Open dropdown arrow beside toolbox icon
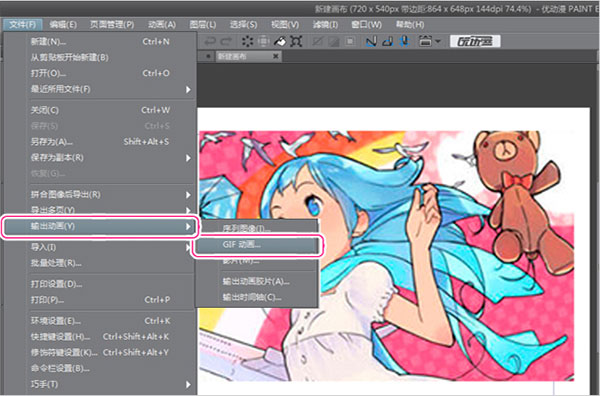This screenshot has width=600, height=396. (438, 41)
